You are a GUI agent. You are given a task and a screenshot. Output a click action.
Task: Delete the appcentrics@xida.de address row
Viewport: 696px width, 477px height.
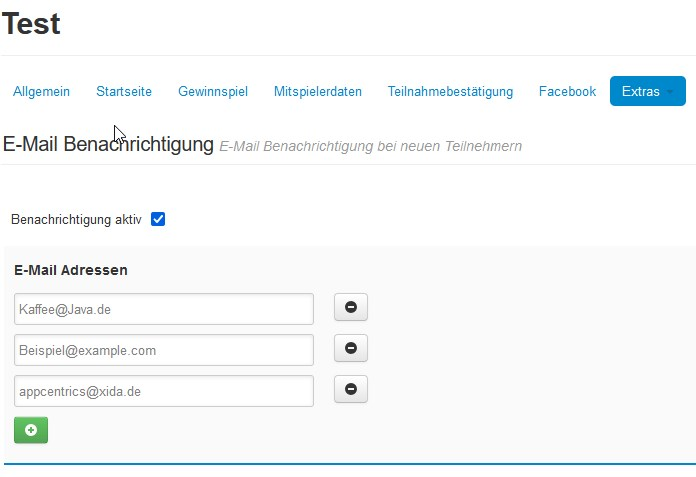click(x=350, y=390)
